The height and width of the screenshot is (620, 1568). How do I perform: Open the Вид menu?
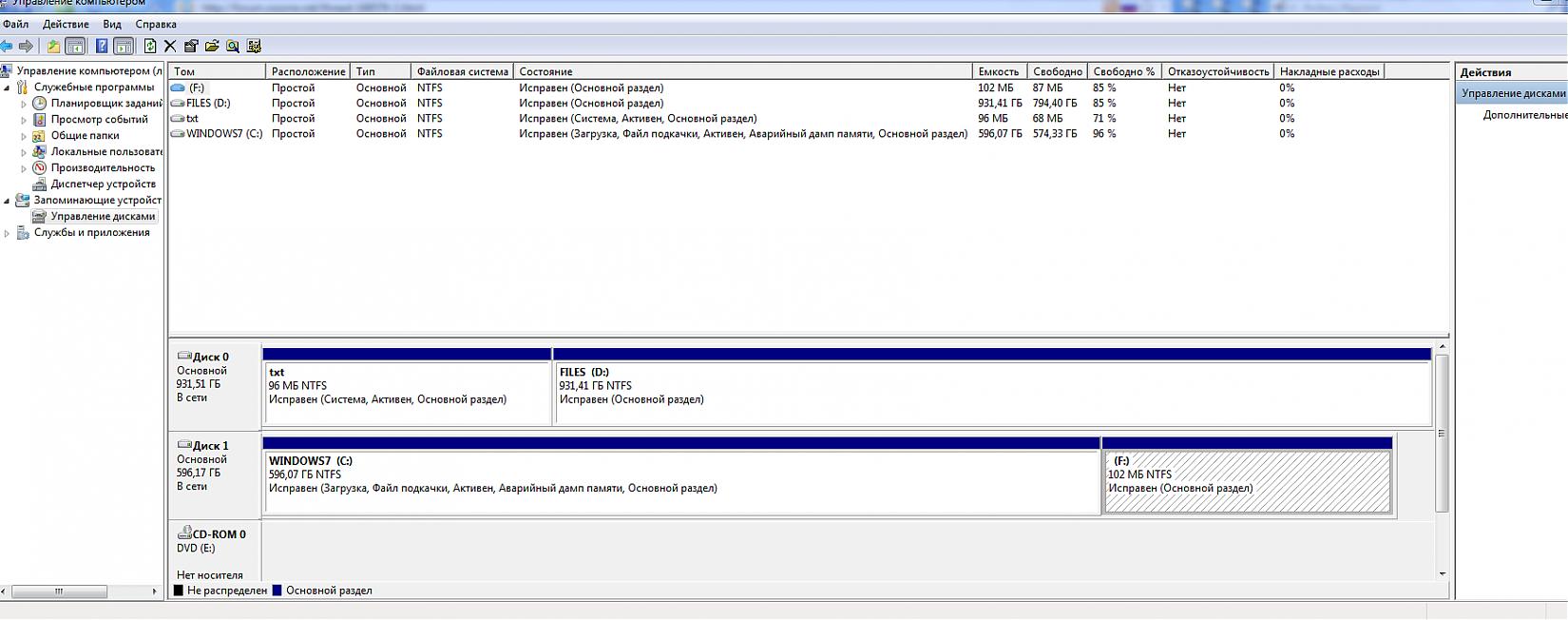(x=112, y=24)
